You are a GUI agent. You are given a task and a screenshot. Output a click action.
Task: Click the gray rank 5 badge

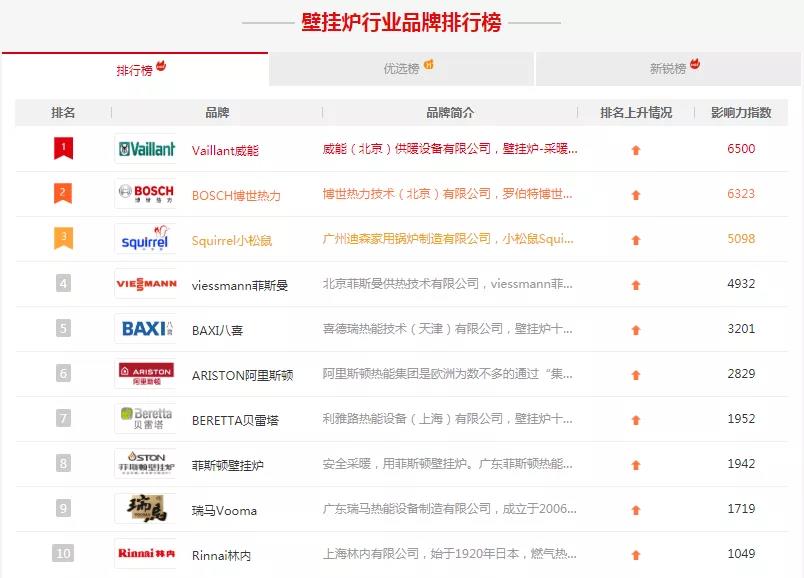[x=63, y=328]
